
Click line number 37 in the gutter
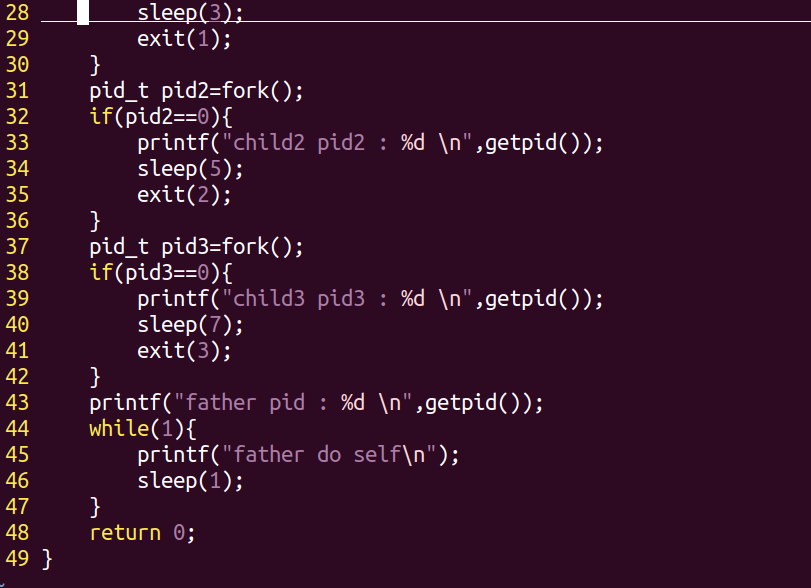(x=17, y=247)
